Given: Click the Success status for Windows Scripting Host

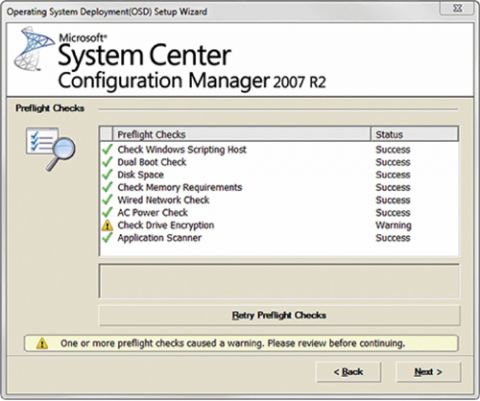Looking at the screenshot, I should [x=393, y=149].
